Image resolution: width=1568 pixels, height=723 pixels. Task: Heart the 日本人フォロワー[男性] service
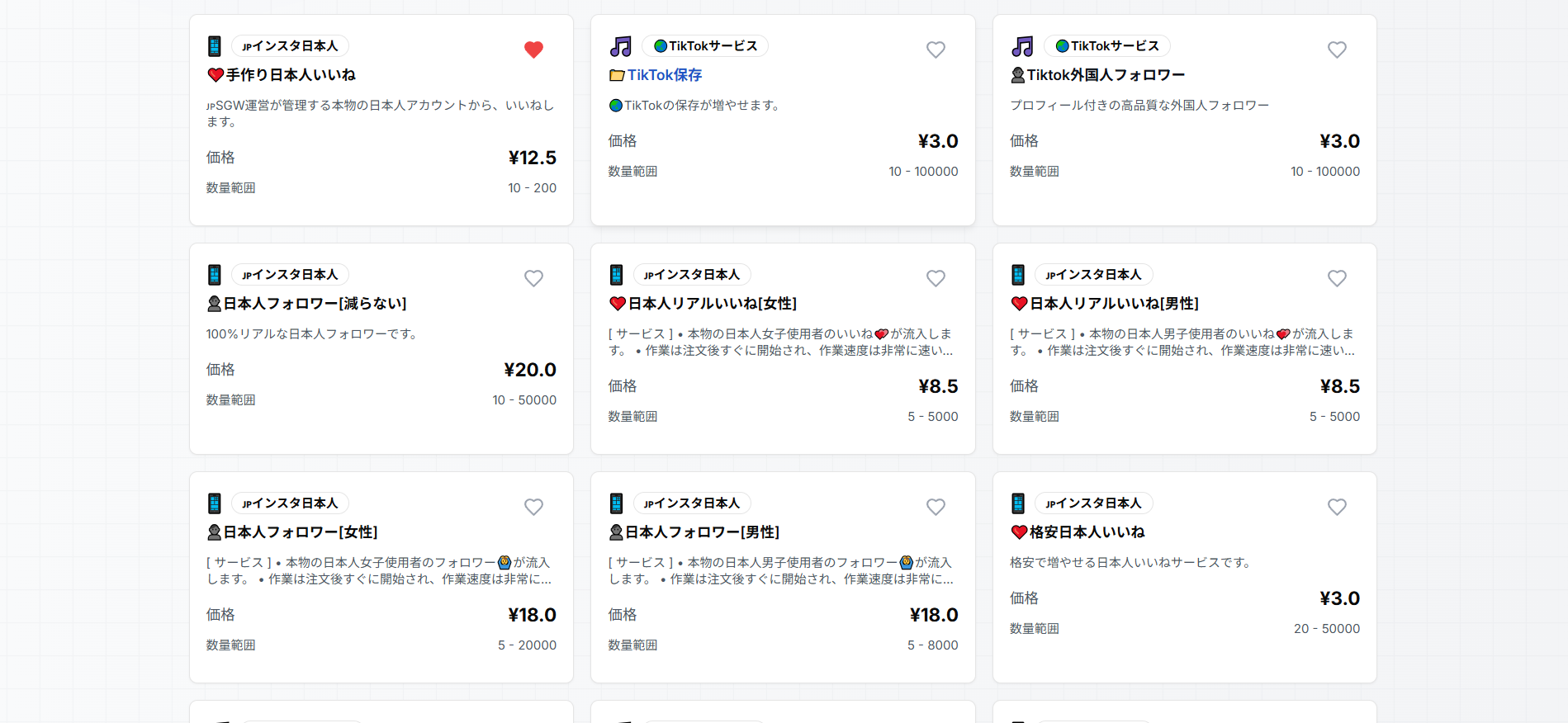coord(935,507)
